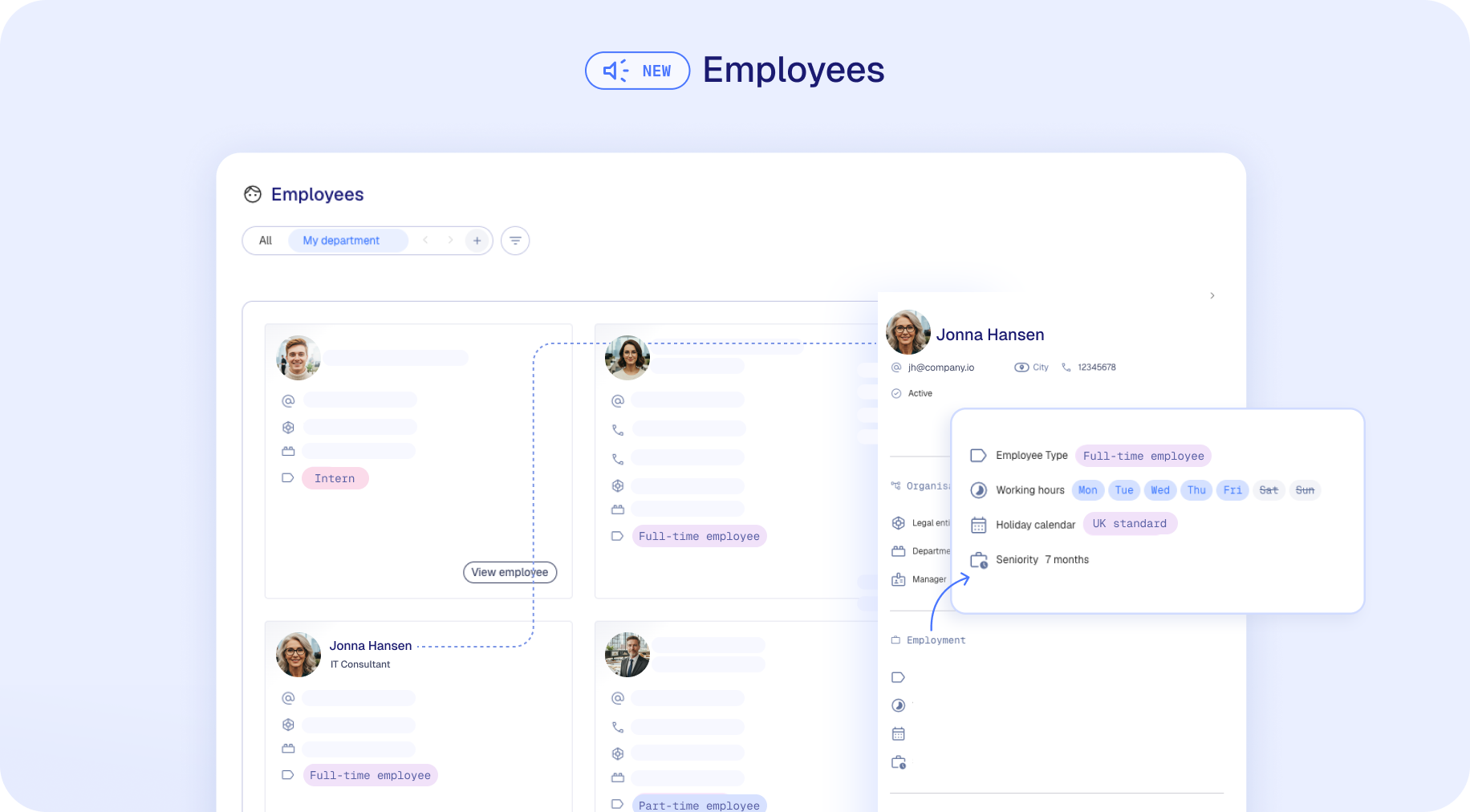The height and width of the screenshot is (812, 1470).
Task: Click the email icon on suited man's card
Action: click(x=618, y=698)
